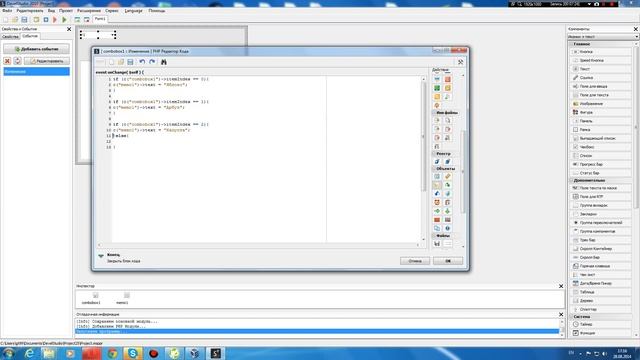Image resolution: width=640 pixels, height=360 pixels.
Task: Run the project with the green play arrow
Action: pyautogui.click(x=64, y=20)
